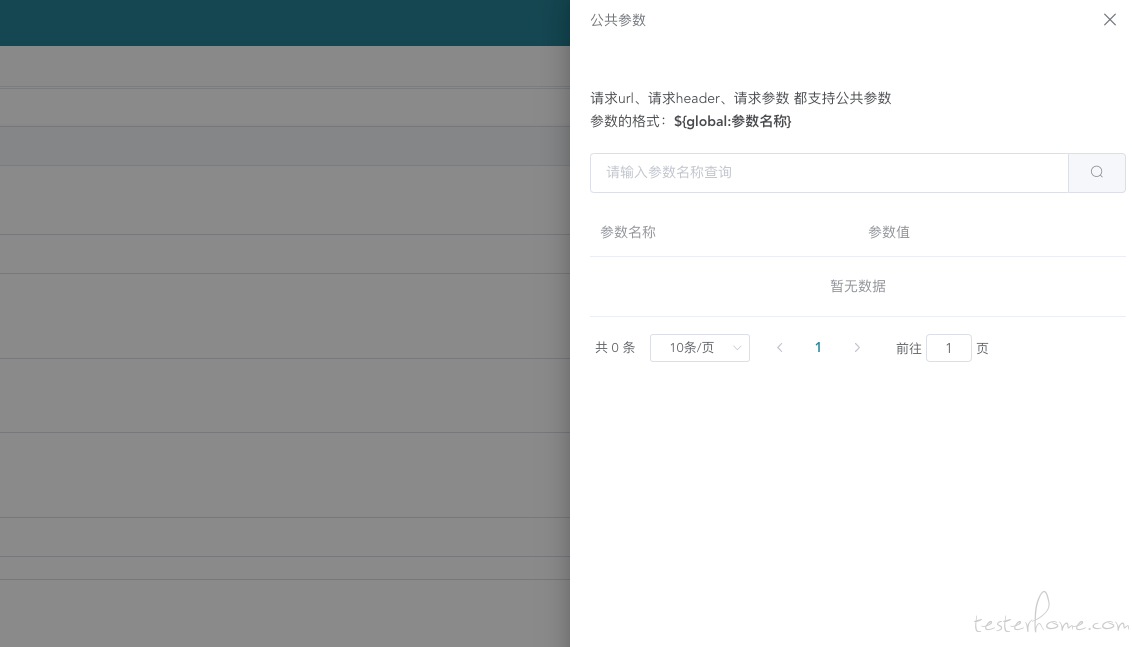
Task: Close the 公共参数 drawer panel
Action: pyautogui.click(x=1110, y=19)
